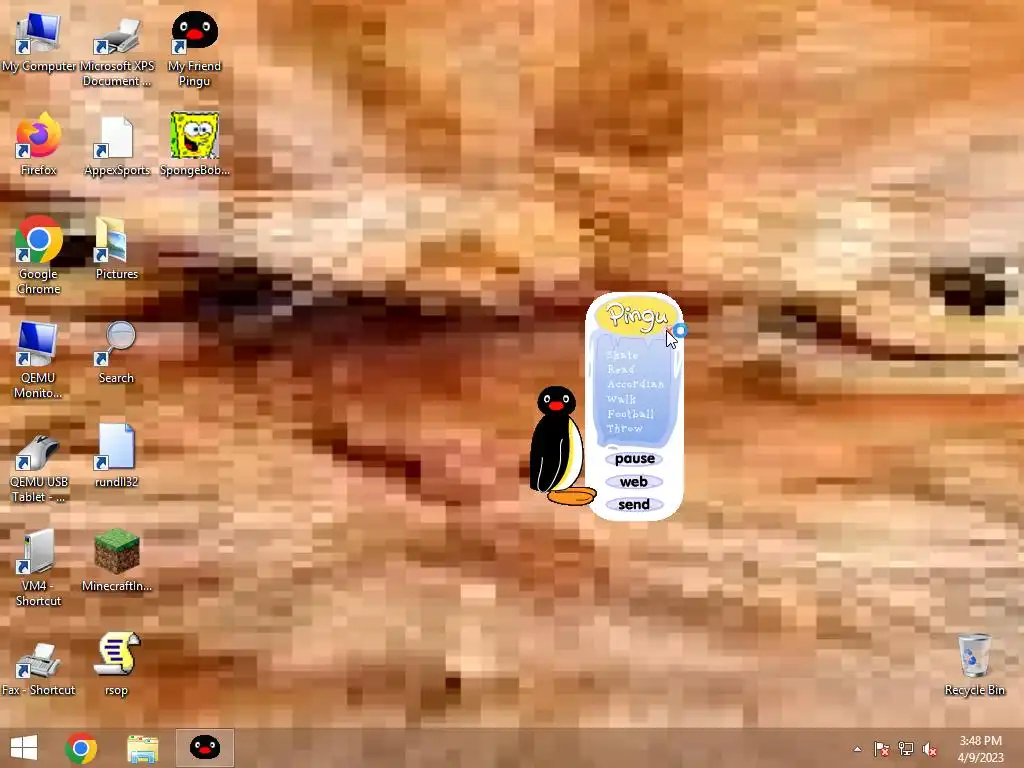Select the AppexSports desktop shortcut
1024x768 pixels.
117,146
